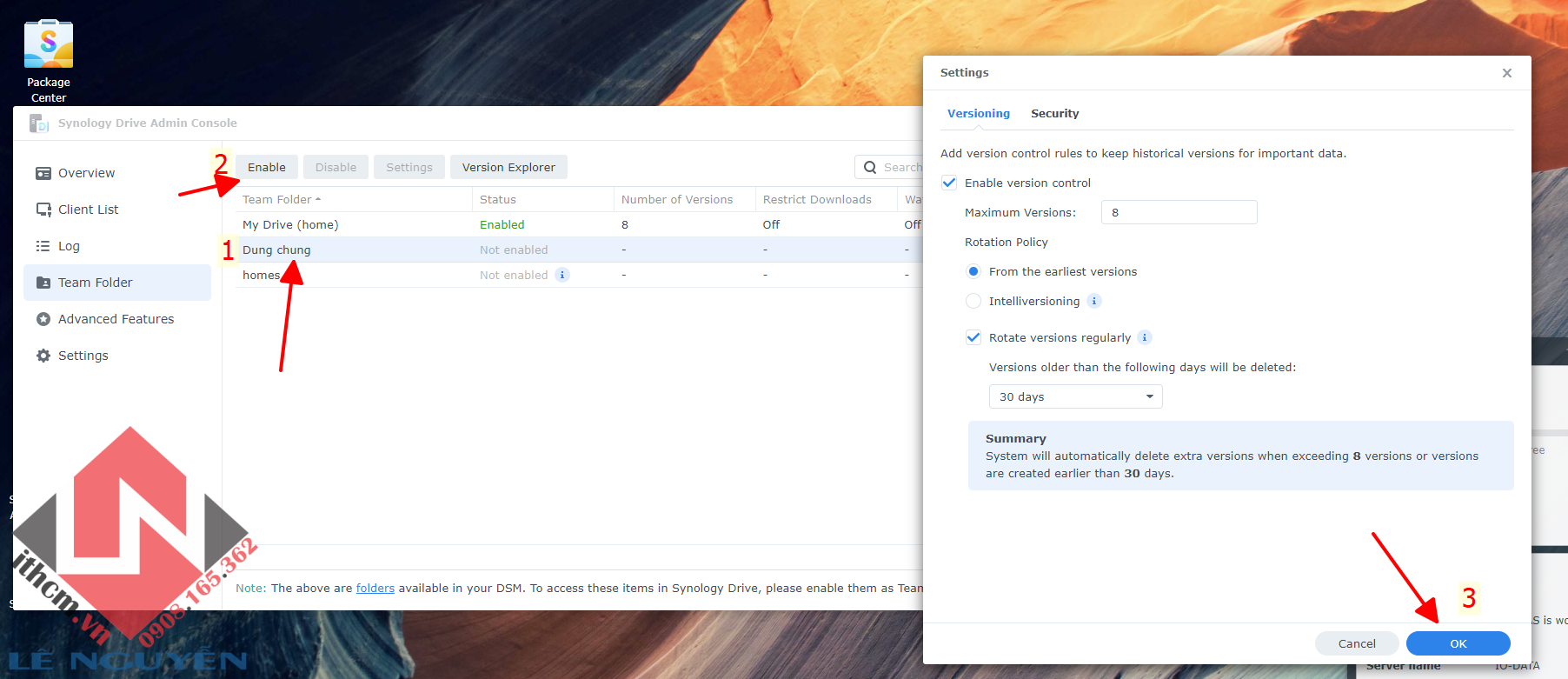Click info icon beside homes Not enabled
Screen dimensions: 1568x679
tap(562, 275)
